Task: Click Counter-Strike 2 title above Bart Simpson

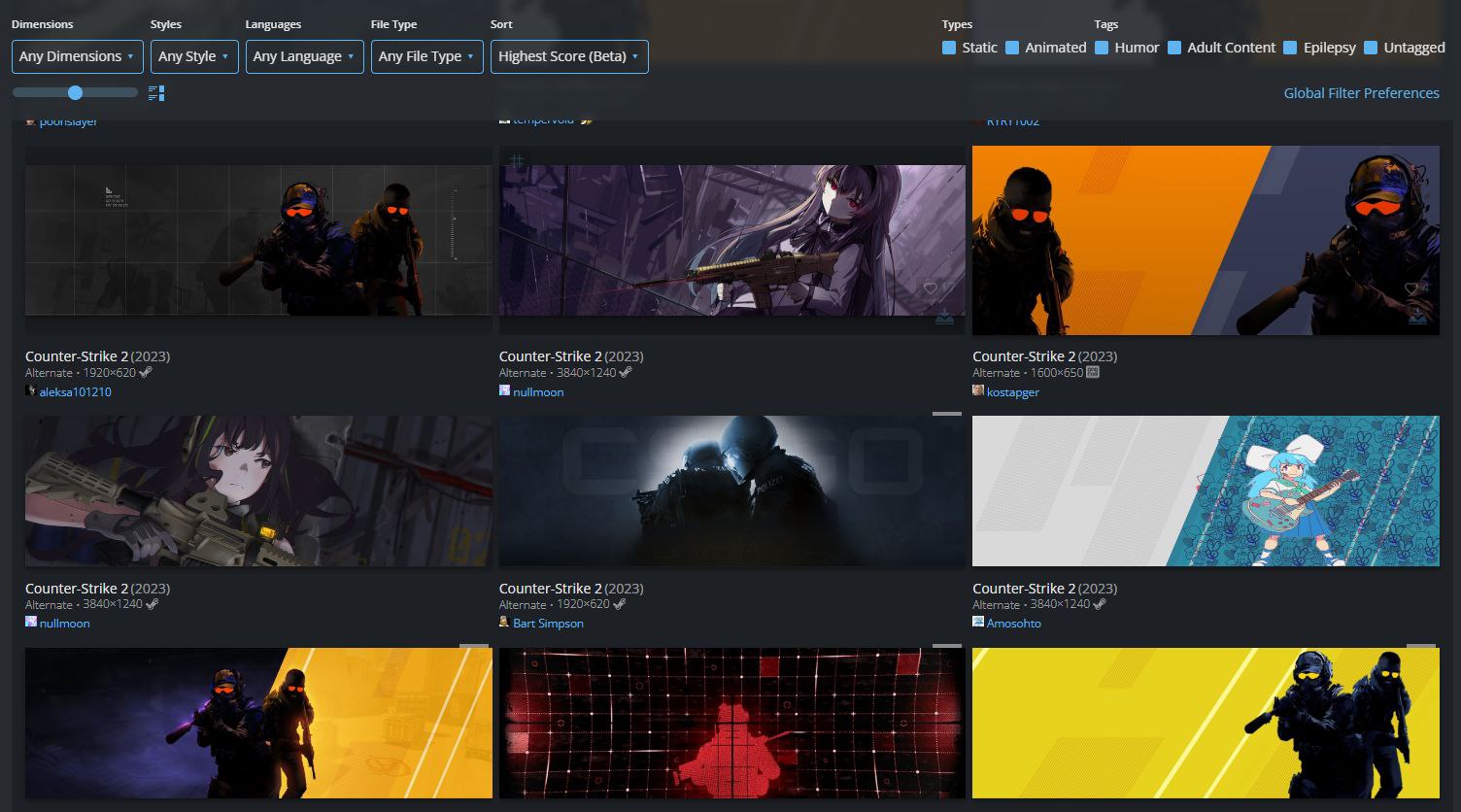Action: click(551, 589)
